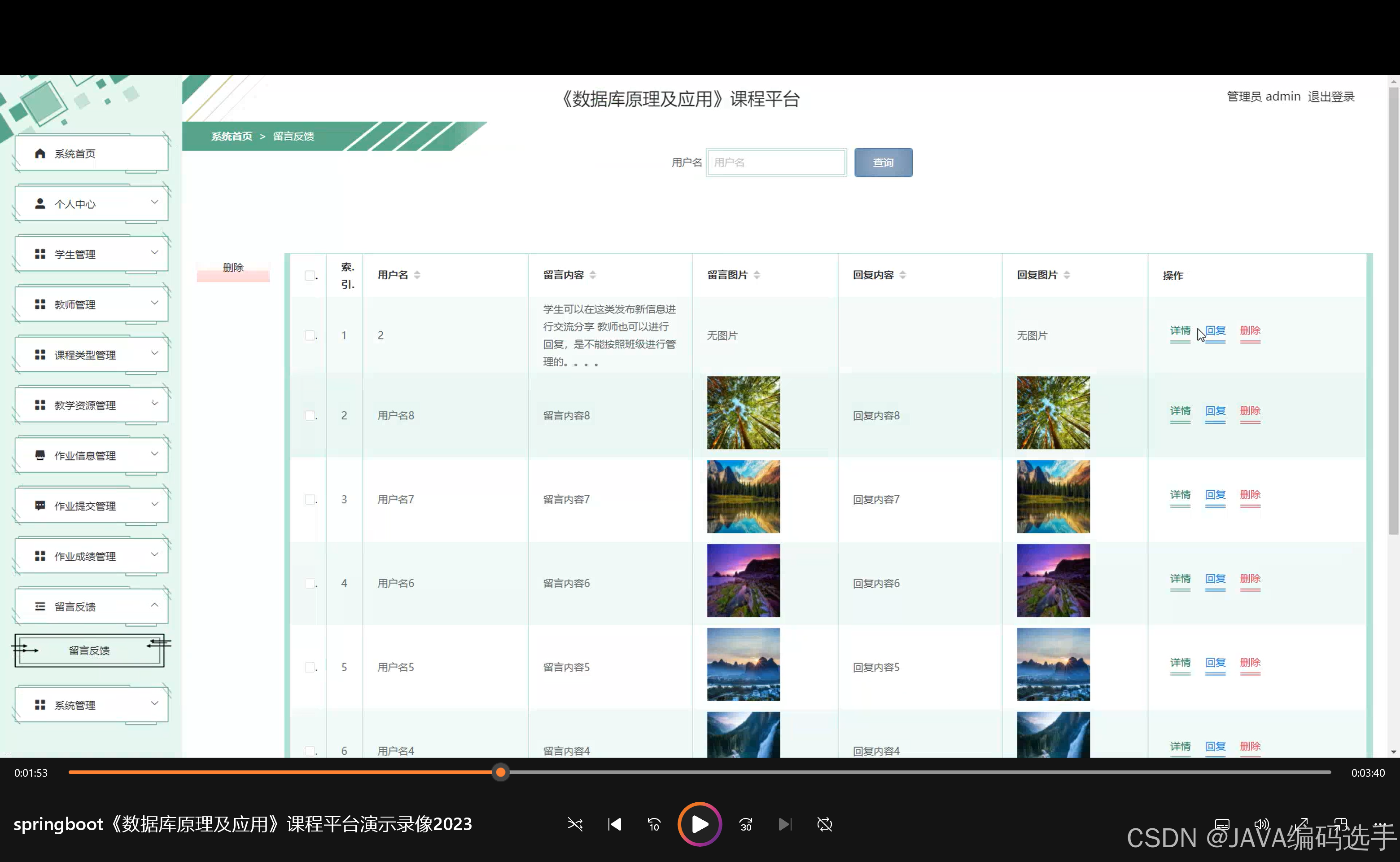Screen dimensions: 1400x862
Task: Check the row checkbox for 用户名5
Action: click(x=310, y=667)
